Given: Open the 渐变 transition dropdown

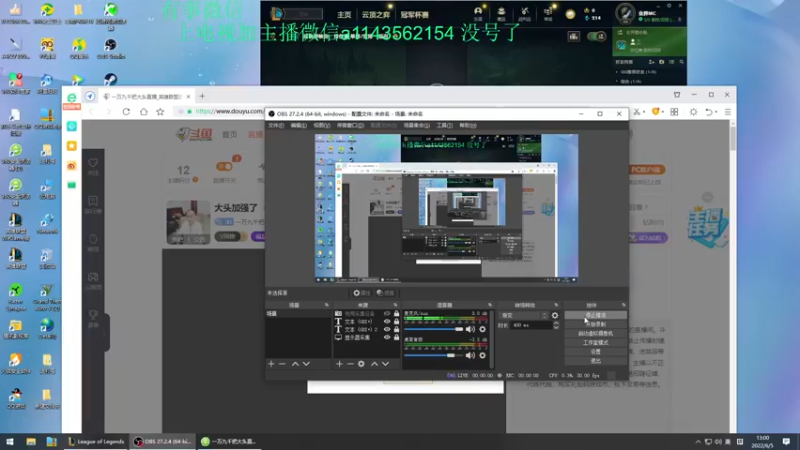Looking at the screenshot, I should tap(523, 315).
